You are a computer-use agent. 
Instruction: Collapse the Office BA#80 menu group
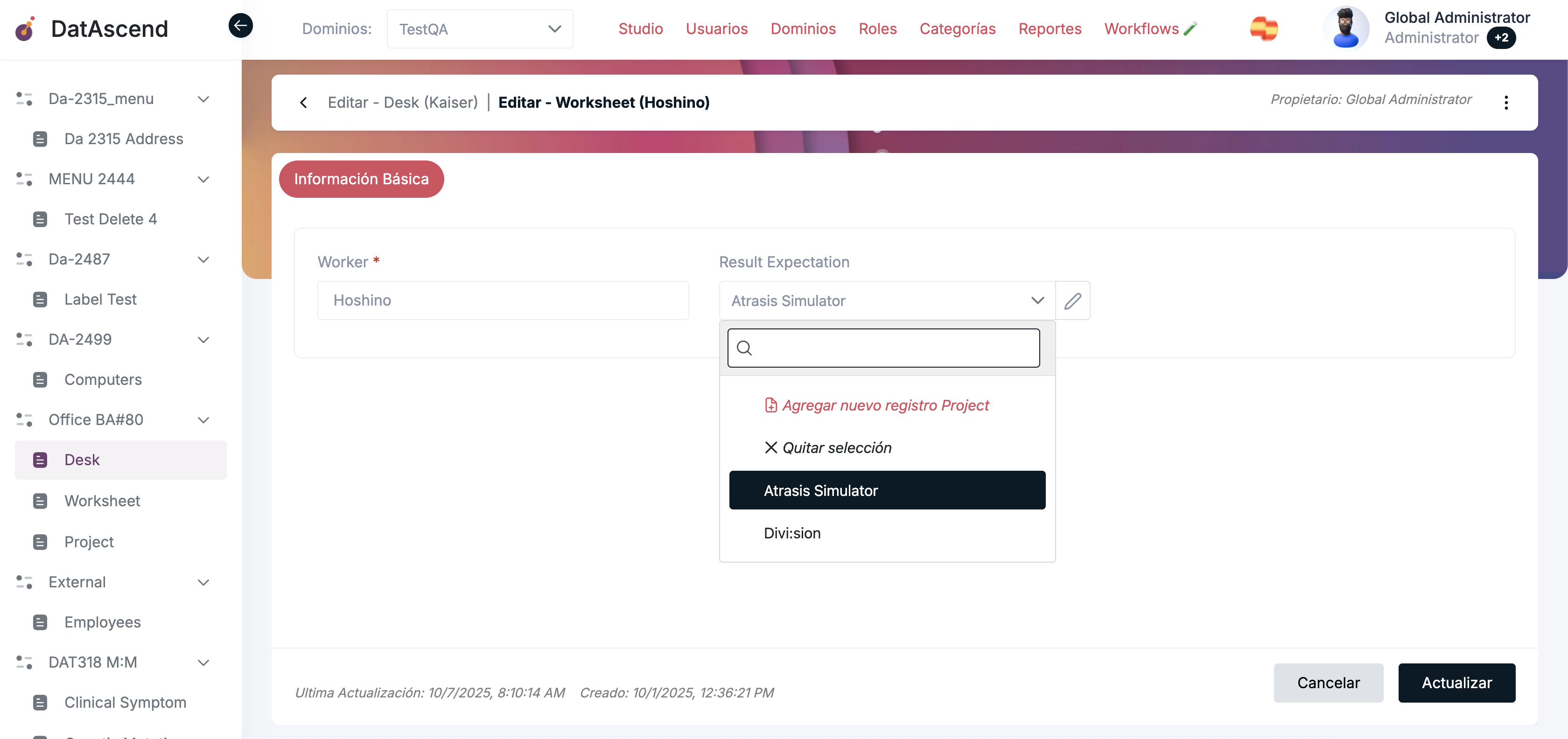204,420
